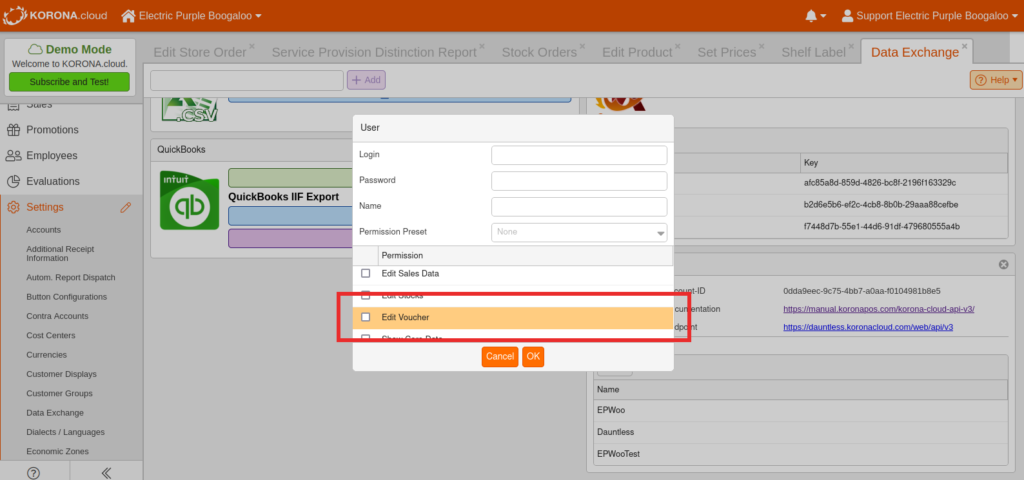Click the QuickBooks intuit logo thumbnail
1024x480 pixels.
(189, 199)
